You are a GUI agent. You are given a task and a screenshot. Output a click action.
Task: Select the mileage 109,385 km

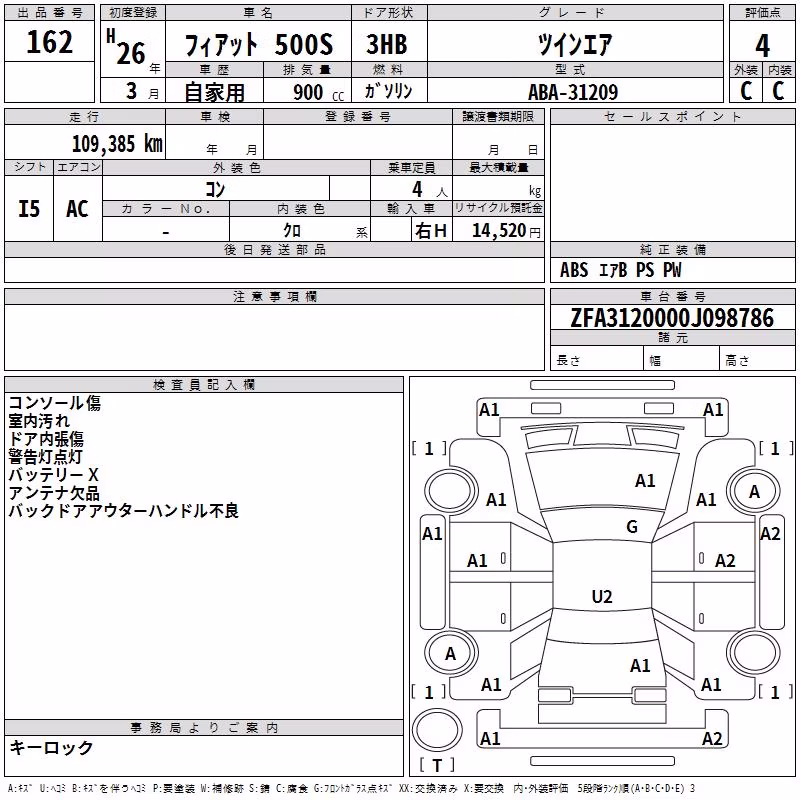[x=117, y=144]
